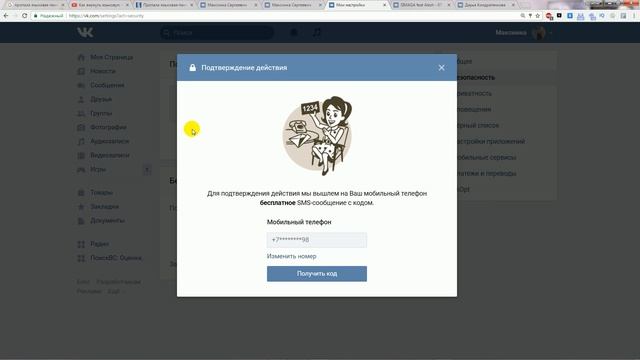Screen dimensions: 640x360
Task: Bookmark page with star icon
Action: (x=538, y=16)
